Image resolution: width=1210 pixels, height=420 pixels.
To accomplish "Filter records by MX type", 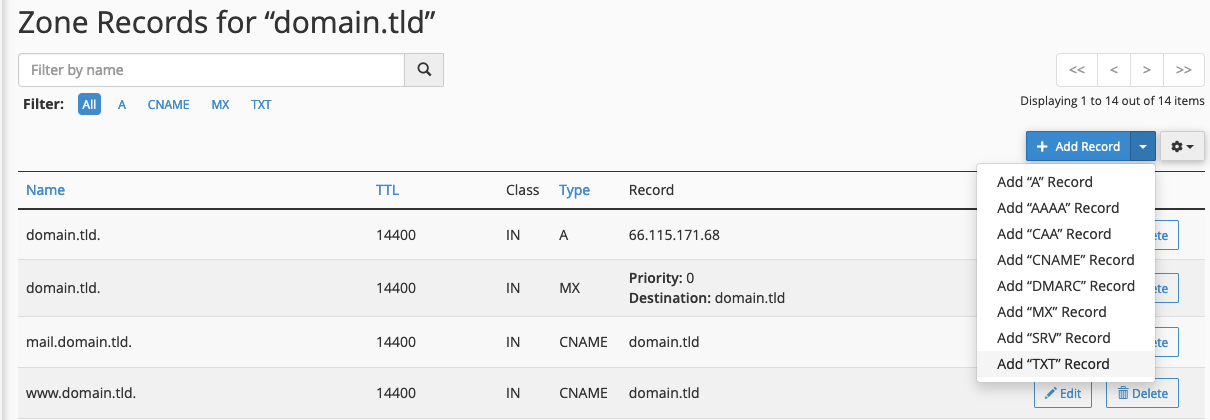I will point(220,104).
